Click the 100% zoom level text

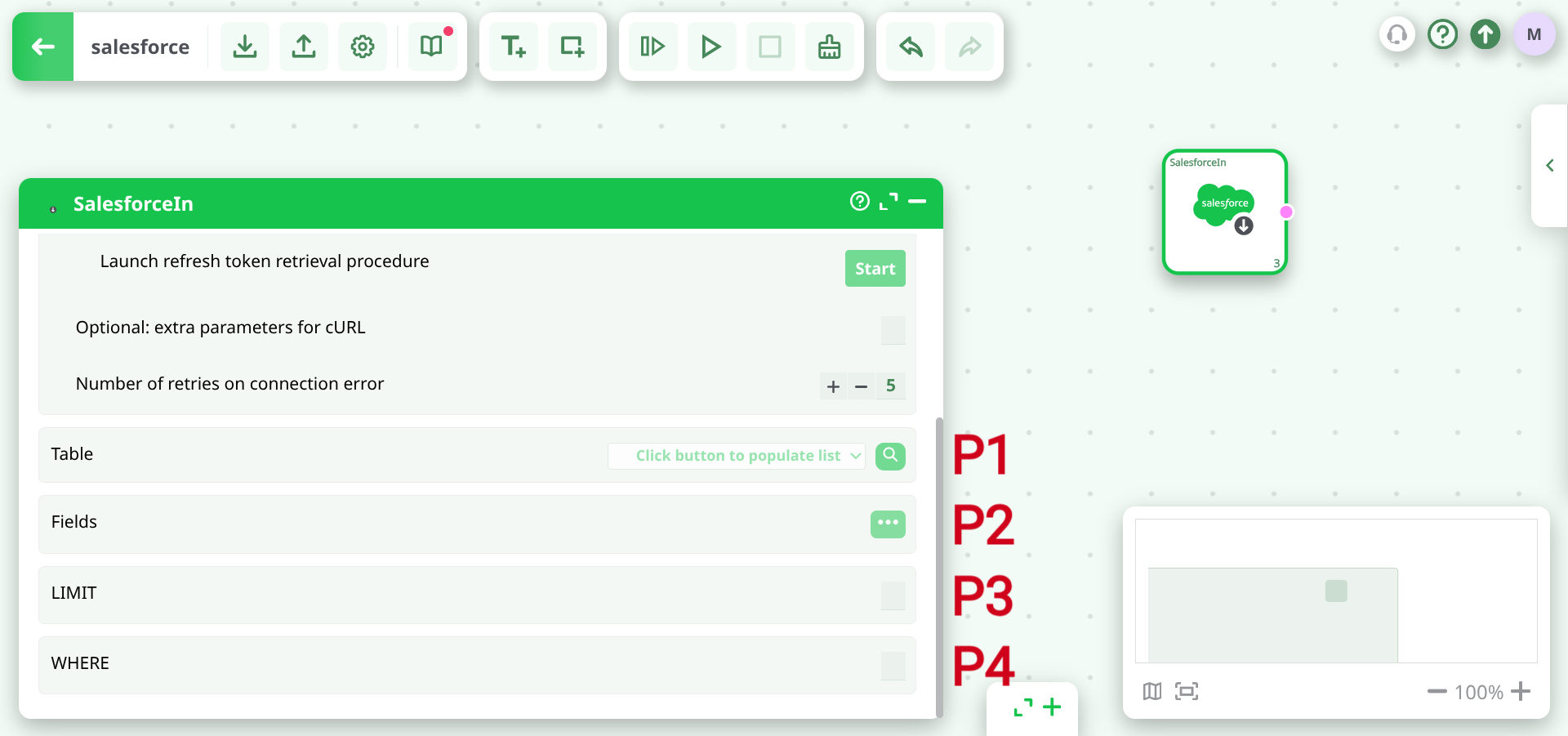(x=1479, y=693)
